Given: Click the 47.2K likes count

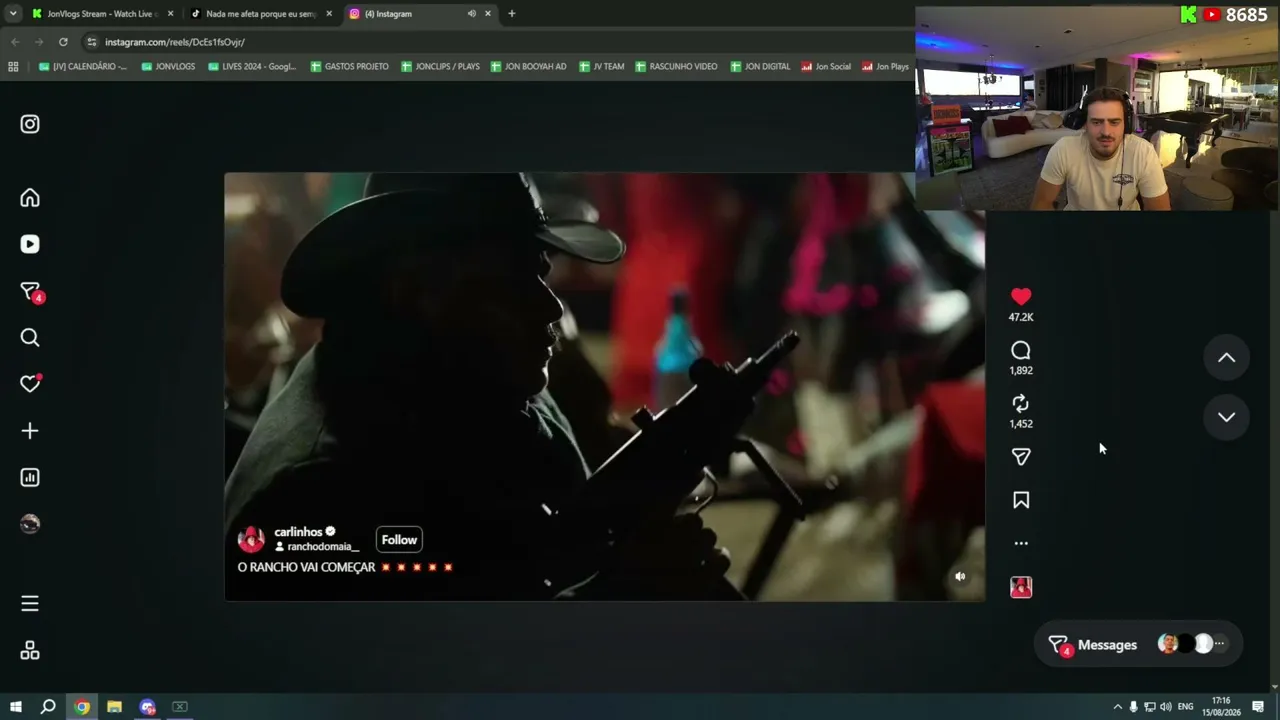Looking at the screenshot, I should (x=1021, y=317).
